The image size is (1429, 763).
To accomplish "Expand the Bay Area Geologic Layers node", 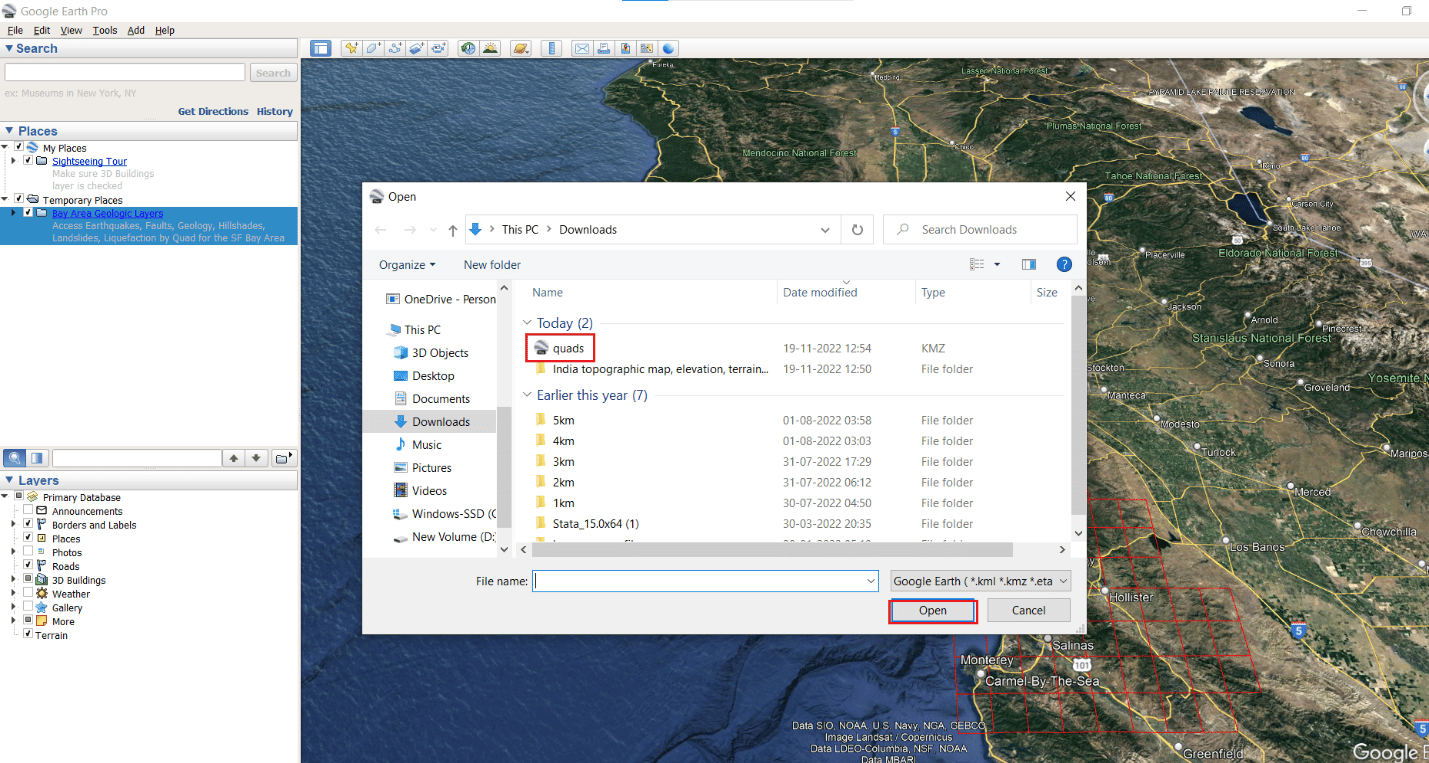I will [x=14, y=213].
